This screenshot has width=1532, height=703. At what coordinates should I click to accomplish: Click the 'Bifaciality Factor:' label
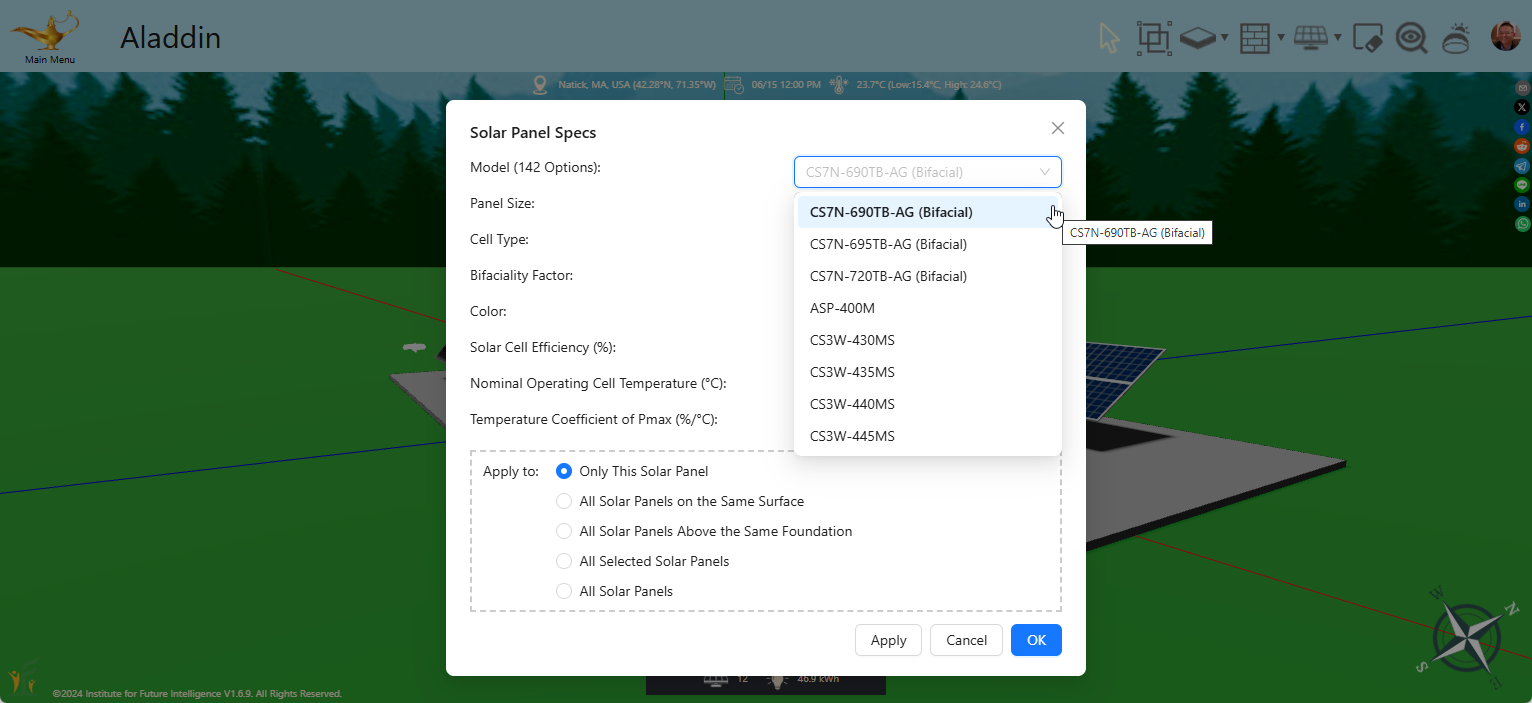point(521,275)
